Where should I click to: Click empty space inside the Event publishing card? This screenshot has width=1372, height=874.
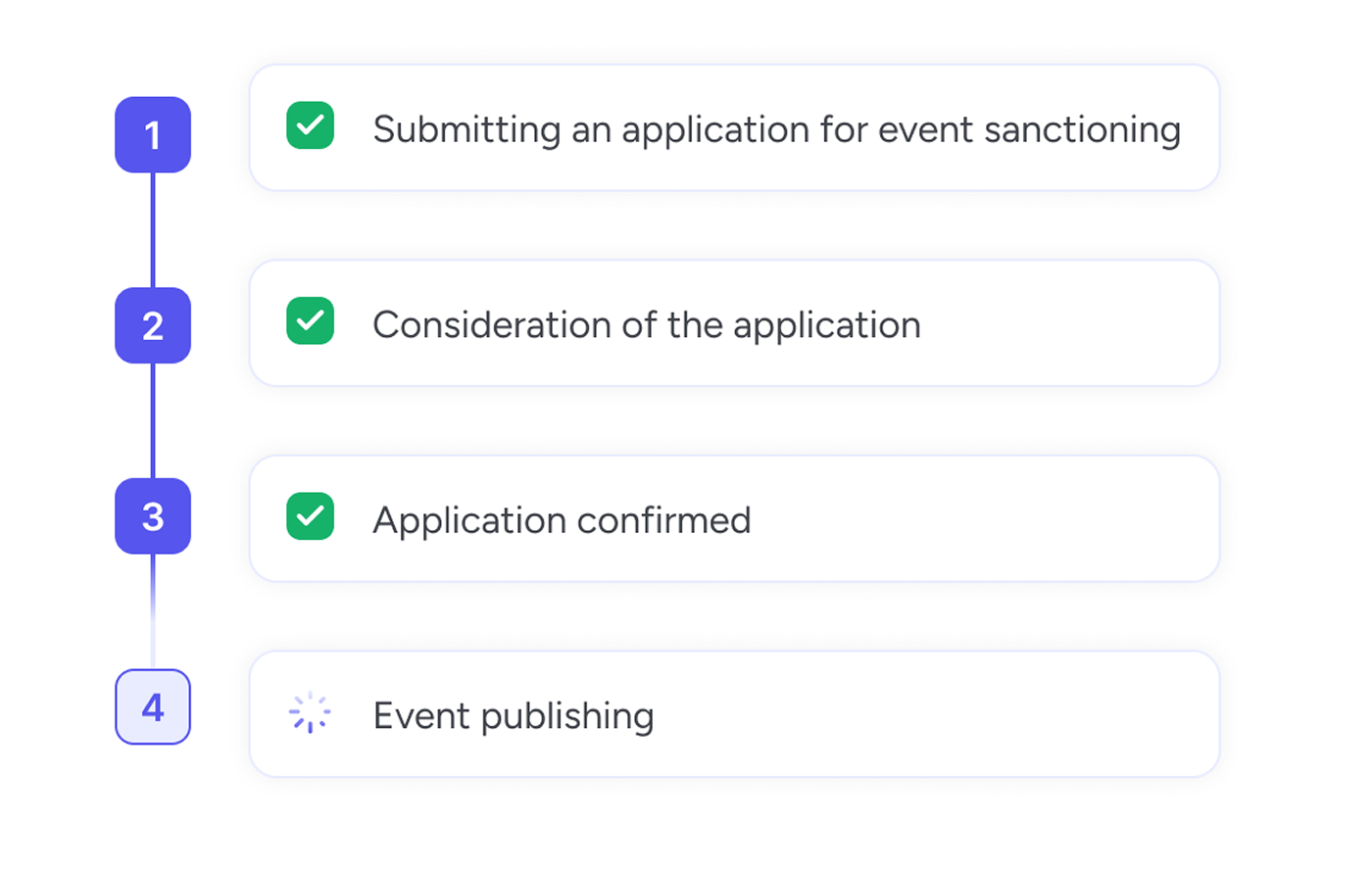pos(931,714)
